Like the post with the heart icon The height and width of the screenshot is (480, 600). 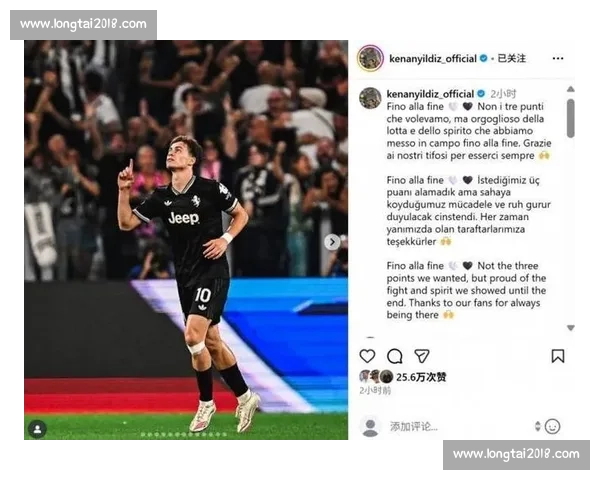(367, 356)
